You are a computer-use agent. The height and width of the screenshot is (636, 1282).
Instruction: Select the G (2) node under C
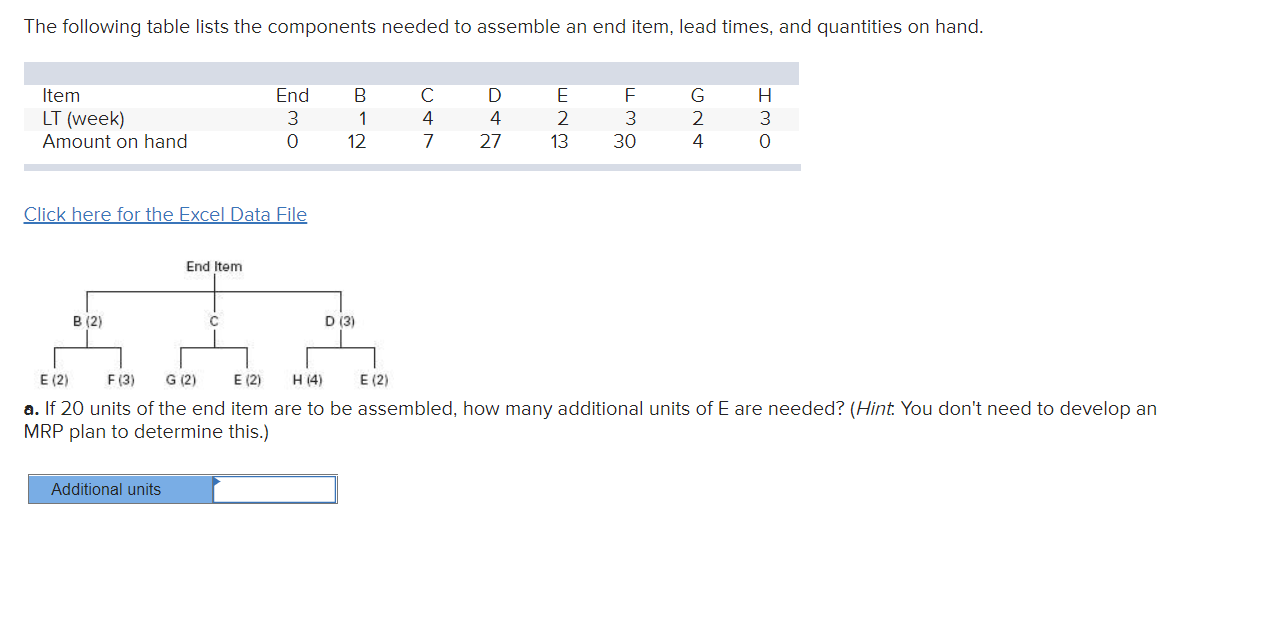(x=181, y=380)
